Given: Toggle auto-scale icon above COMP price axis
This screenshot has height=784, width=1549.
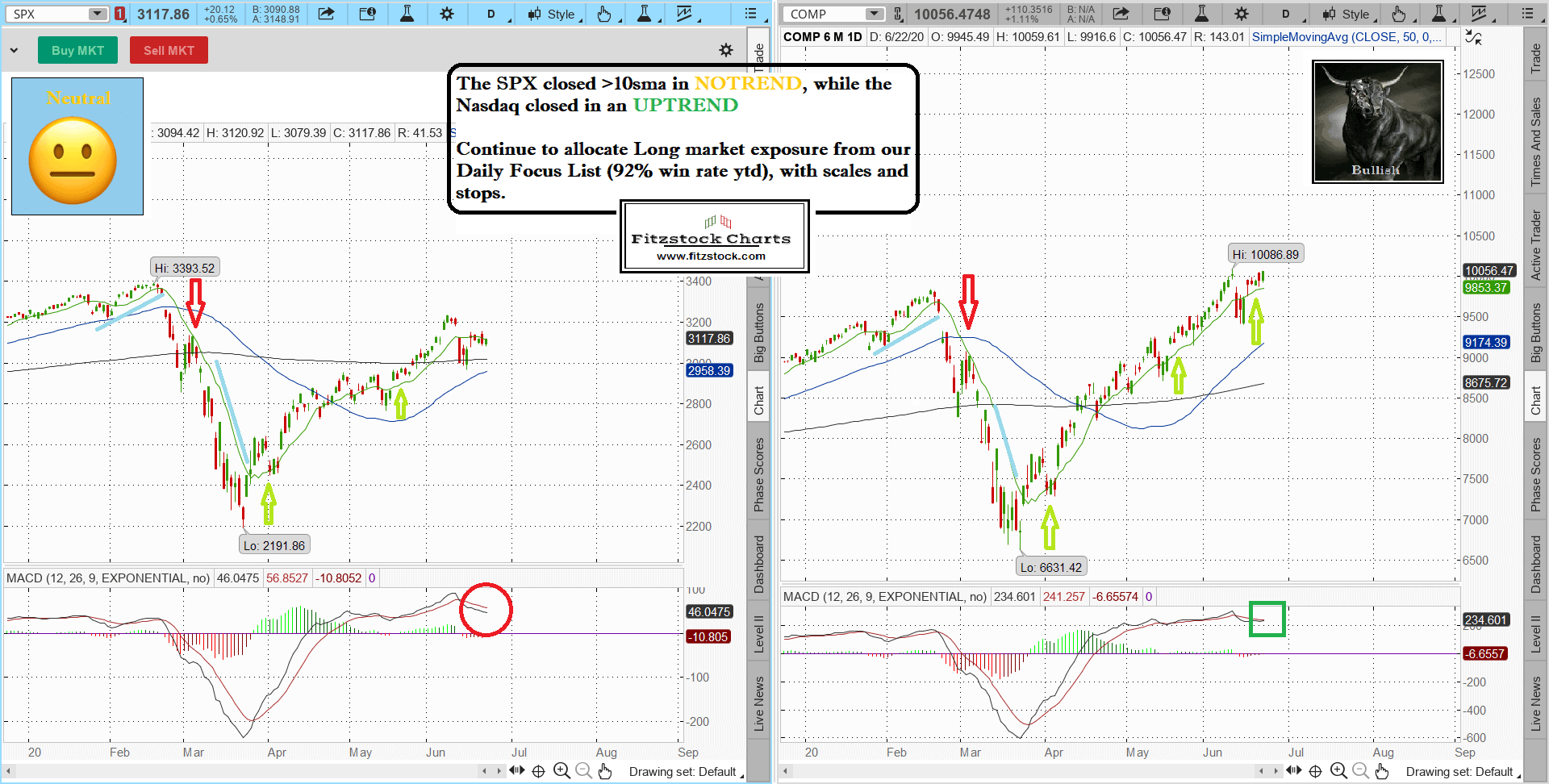Looking at the screenshot, I should coord(1473,37).
